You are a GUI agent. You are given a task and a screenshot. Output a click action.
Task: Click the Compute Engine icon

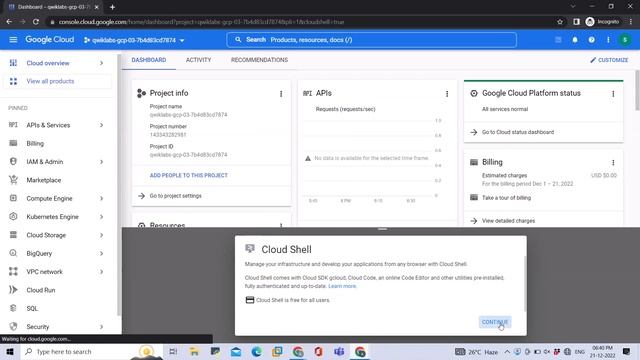click(x=13, y=198)
